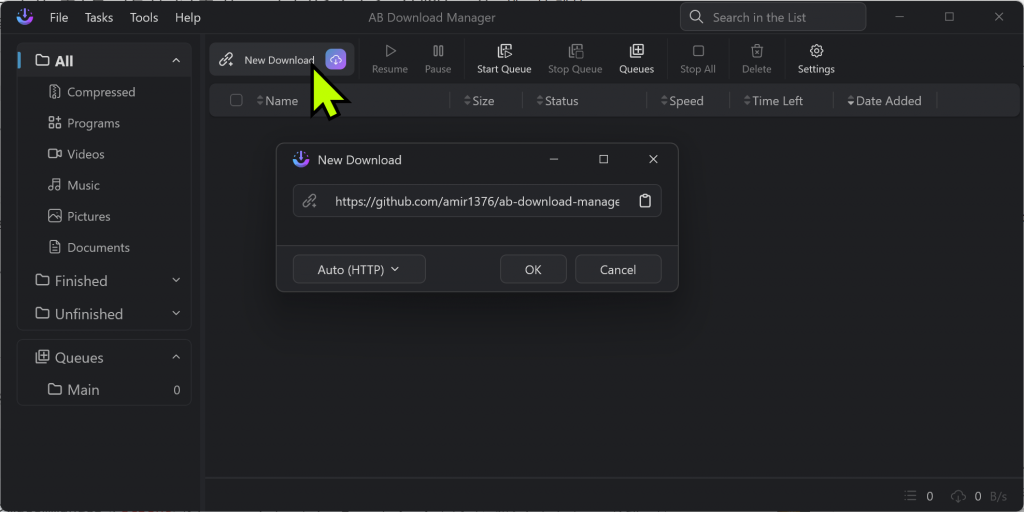The image size is (1024, 512).
Task: Open the Auto (HTTP) dropdown
Action: point(359,269)
